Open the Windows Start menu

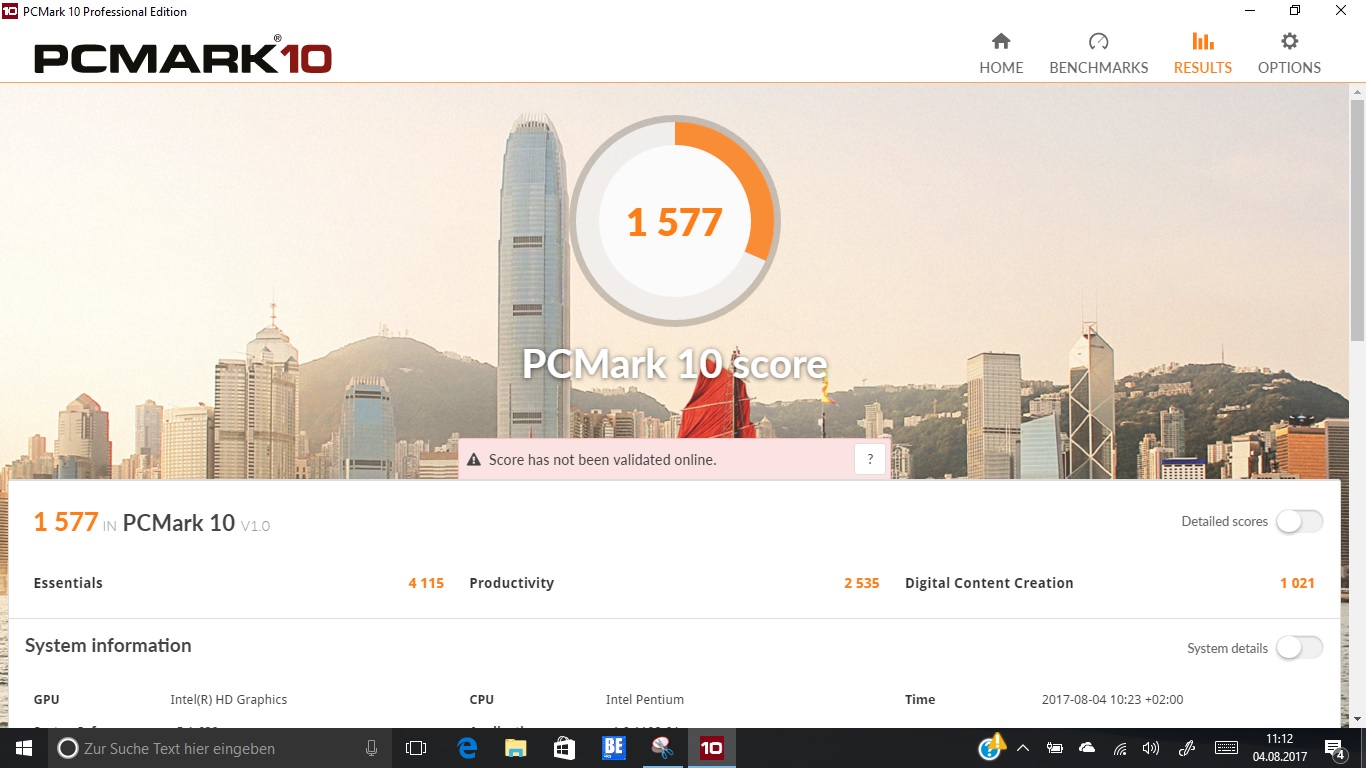pyautogui.click(x=24, y=748)
